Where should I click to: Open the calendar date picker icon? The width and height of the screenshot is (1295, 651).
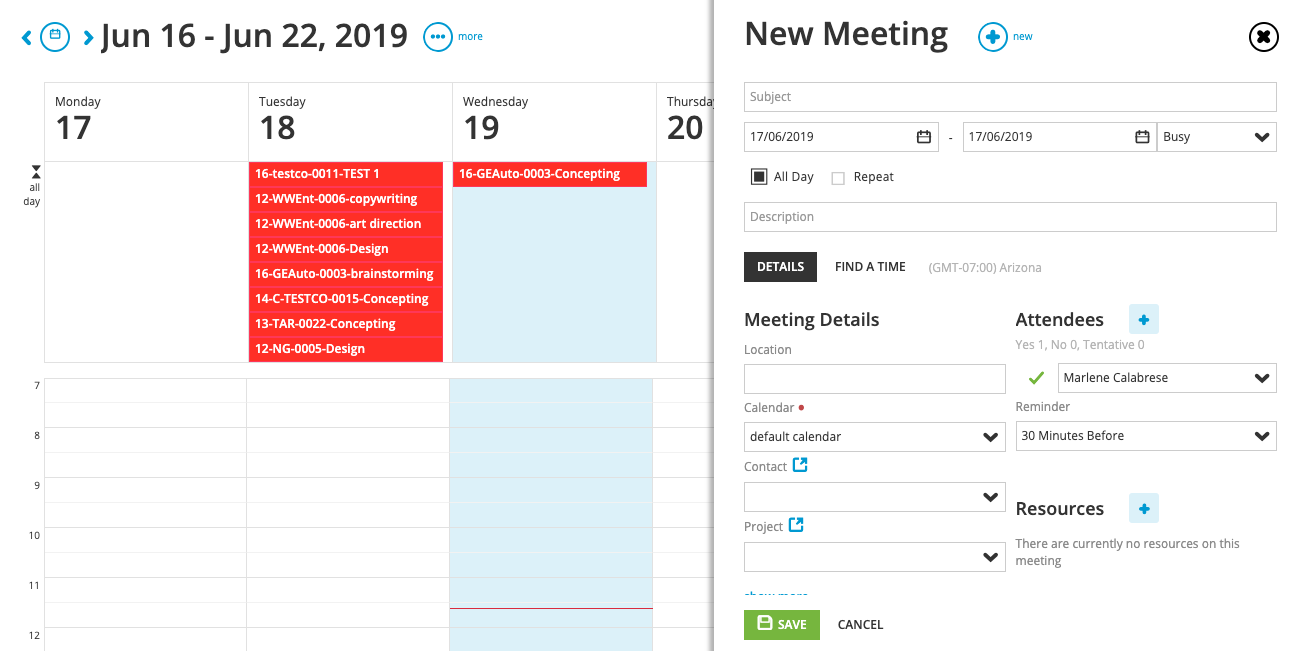[x=55, y=37]
